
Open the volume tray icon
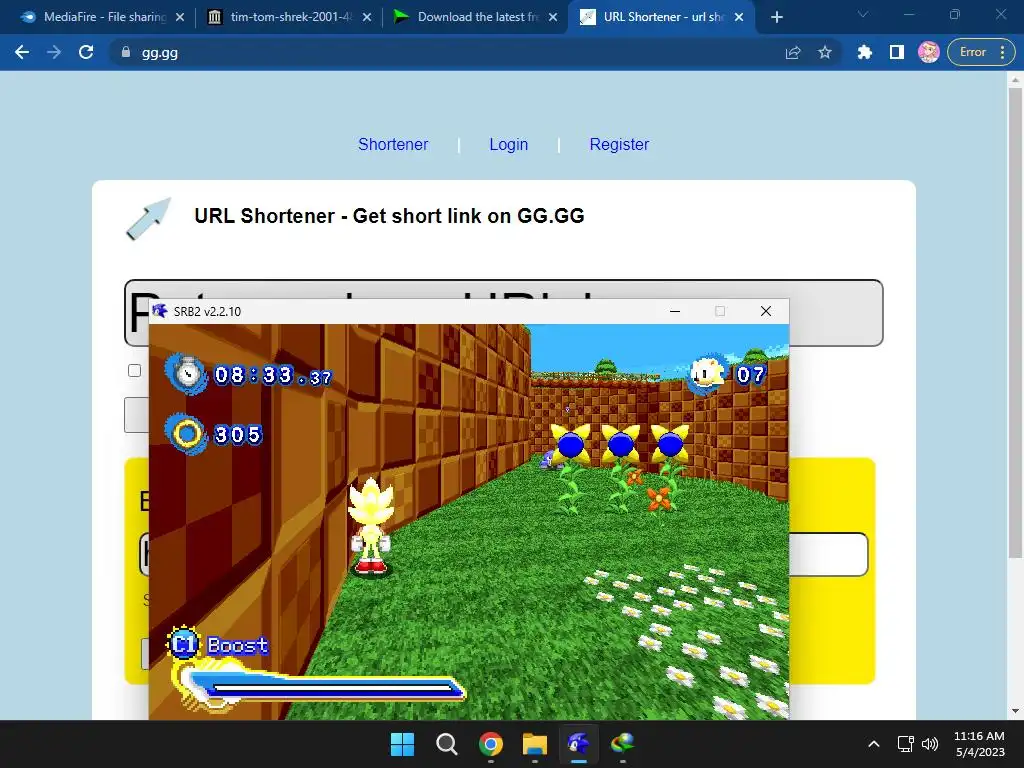pyautogui.click(x=930, y=744)
